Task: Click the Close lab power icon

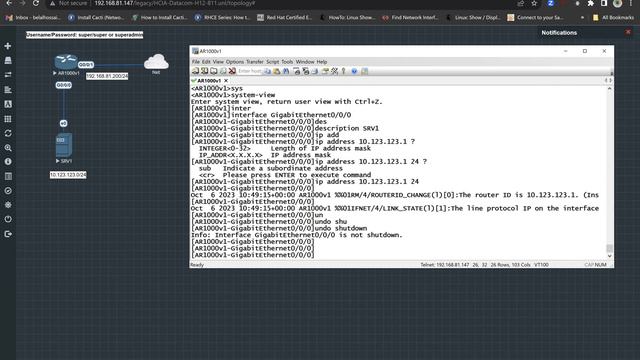Action: 8,219
